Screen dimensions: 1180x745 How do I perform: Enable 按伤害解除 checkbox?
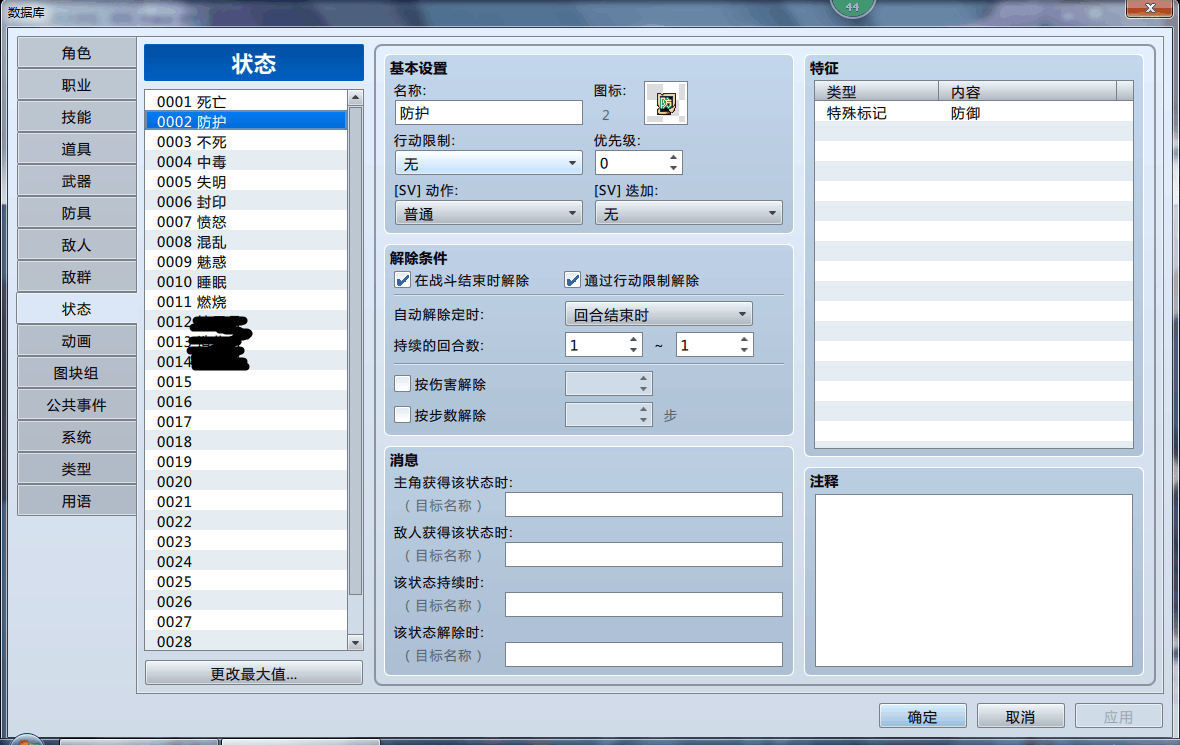pyautogui.click(x=403, y=384)
